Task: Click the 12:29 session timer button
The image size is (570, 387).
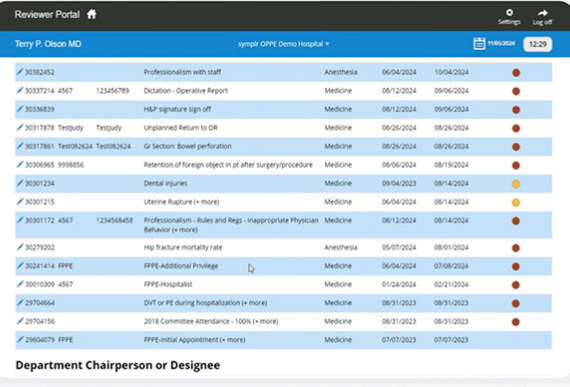Action: 538,44
